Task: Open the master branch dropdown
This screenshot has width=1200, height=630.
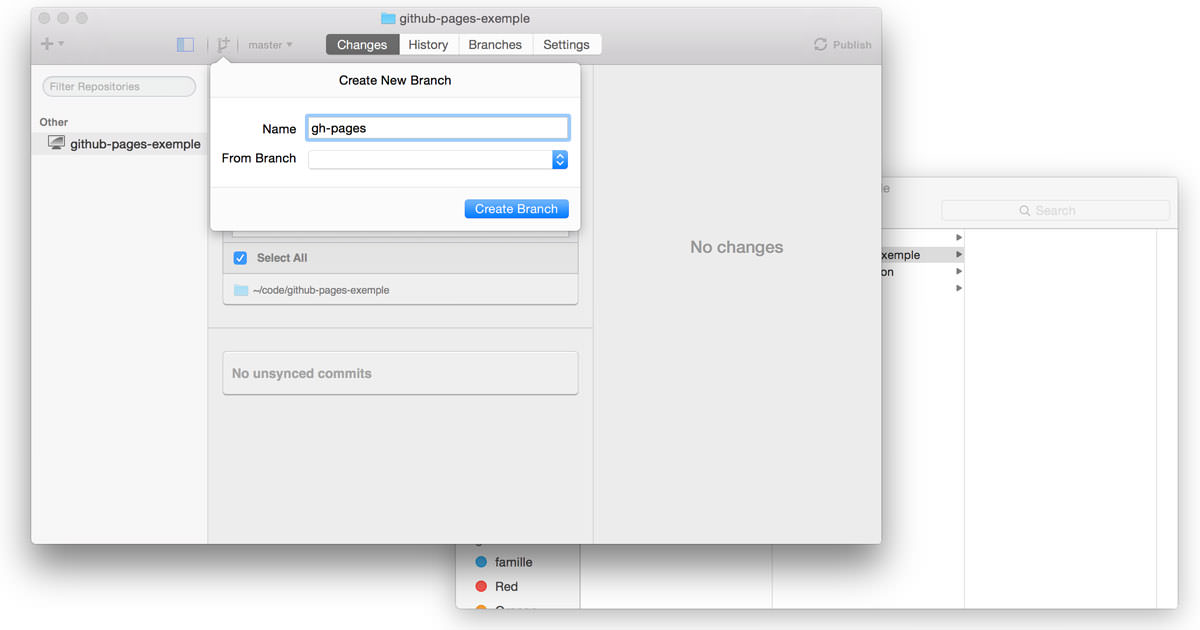Action: [270, 44]
